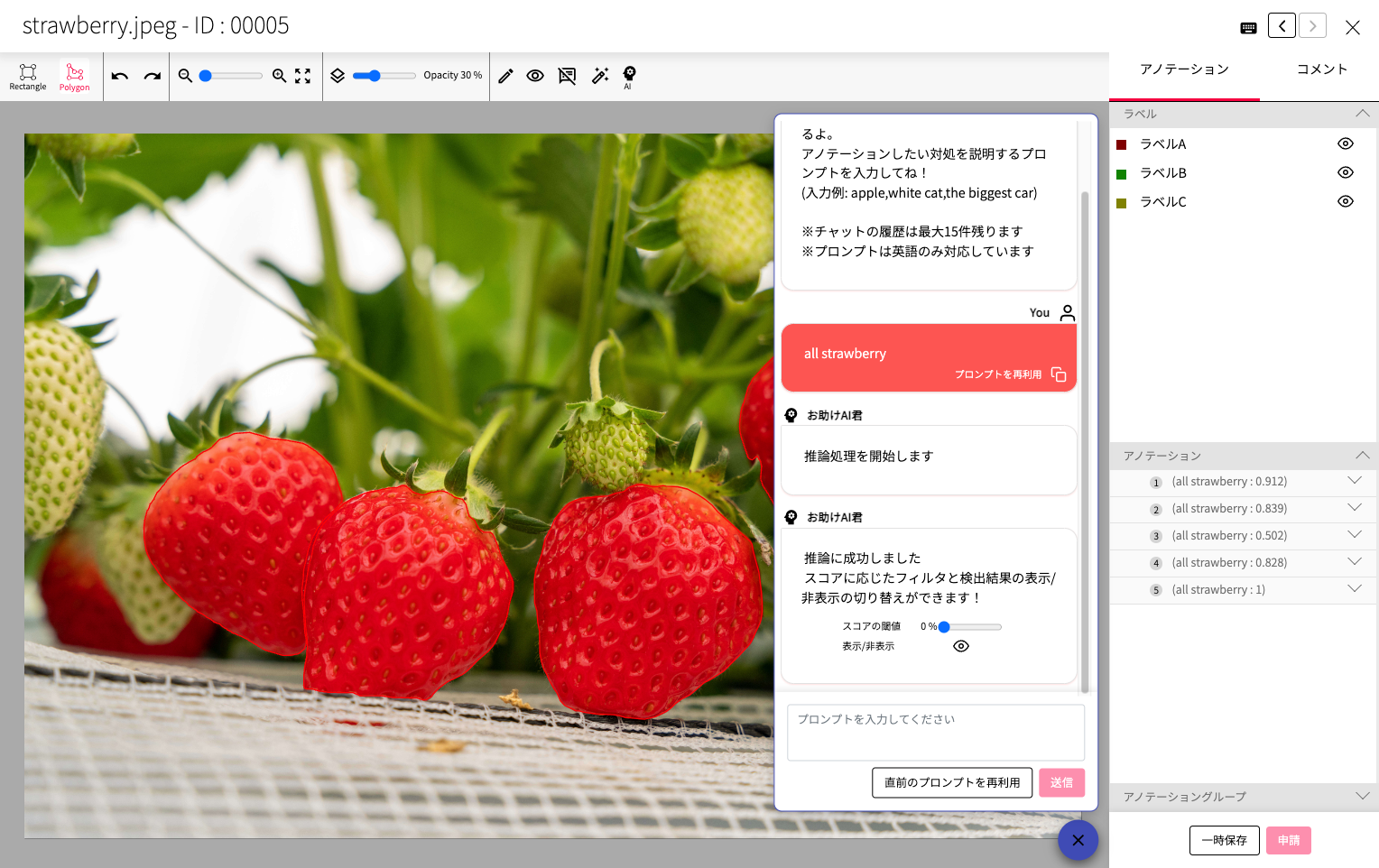Open the AI assistant tool in toolbar

pos(629,76)
